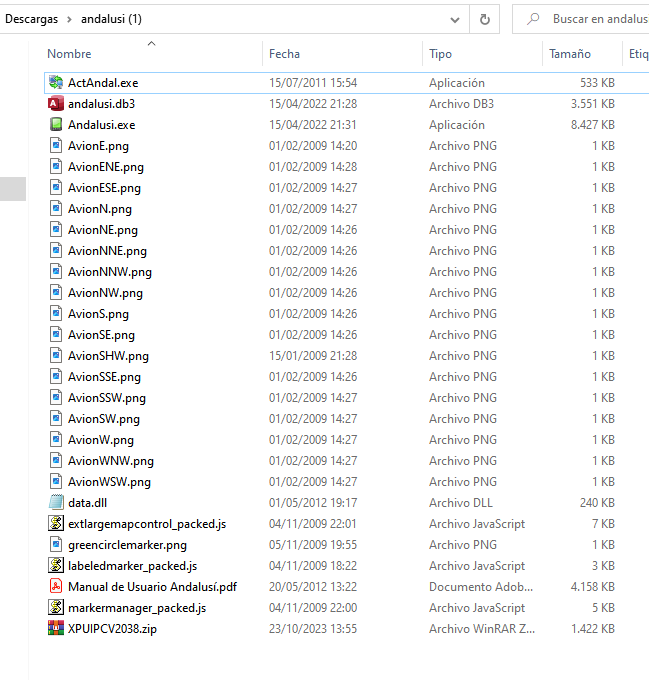Click the AvionNNE.png image icon
This screenshot has width=649, height=680.
[55, 251]
